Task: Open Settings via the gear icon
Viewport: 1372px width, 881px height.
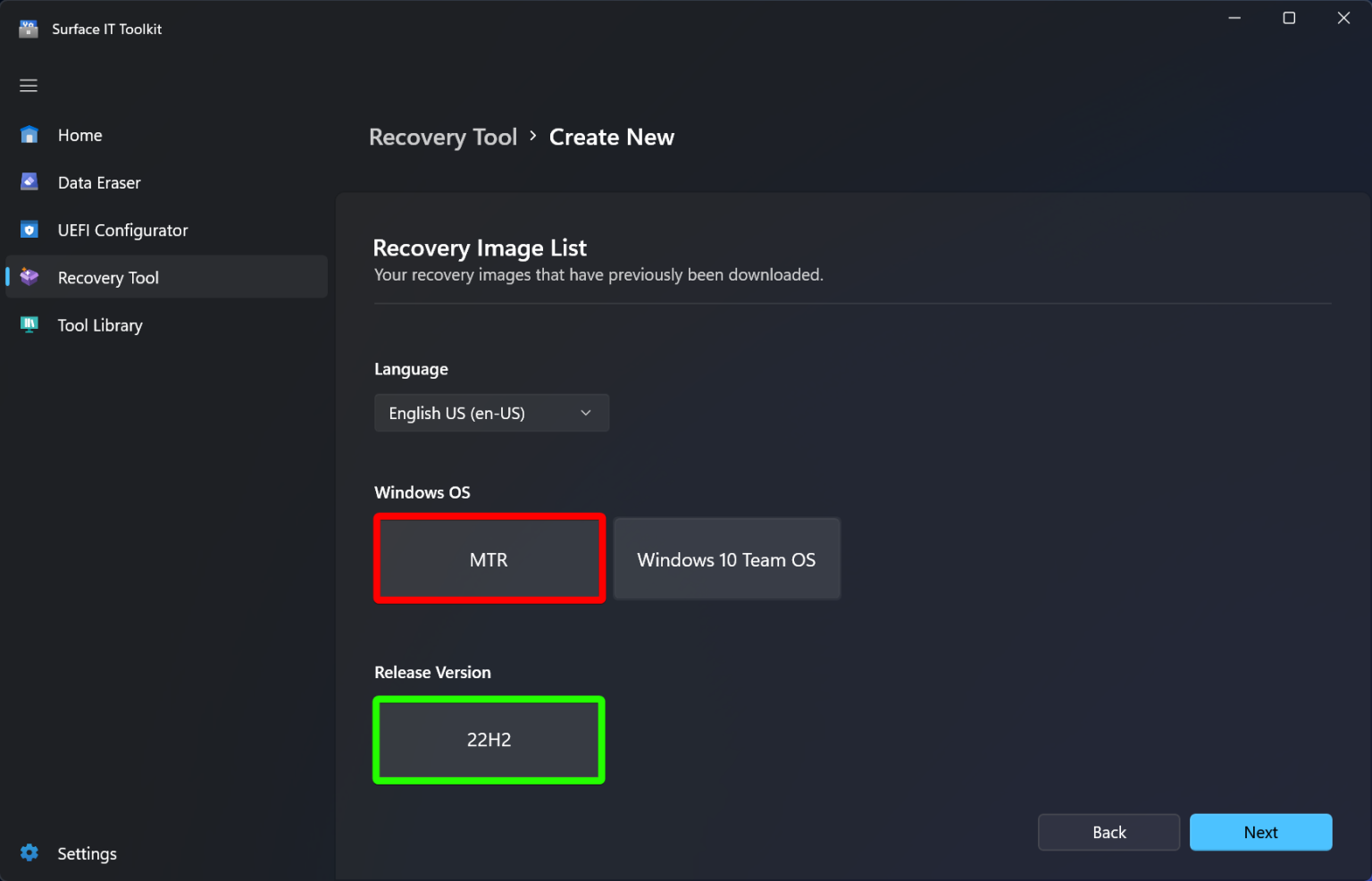Action: (x=29, y=852)
